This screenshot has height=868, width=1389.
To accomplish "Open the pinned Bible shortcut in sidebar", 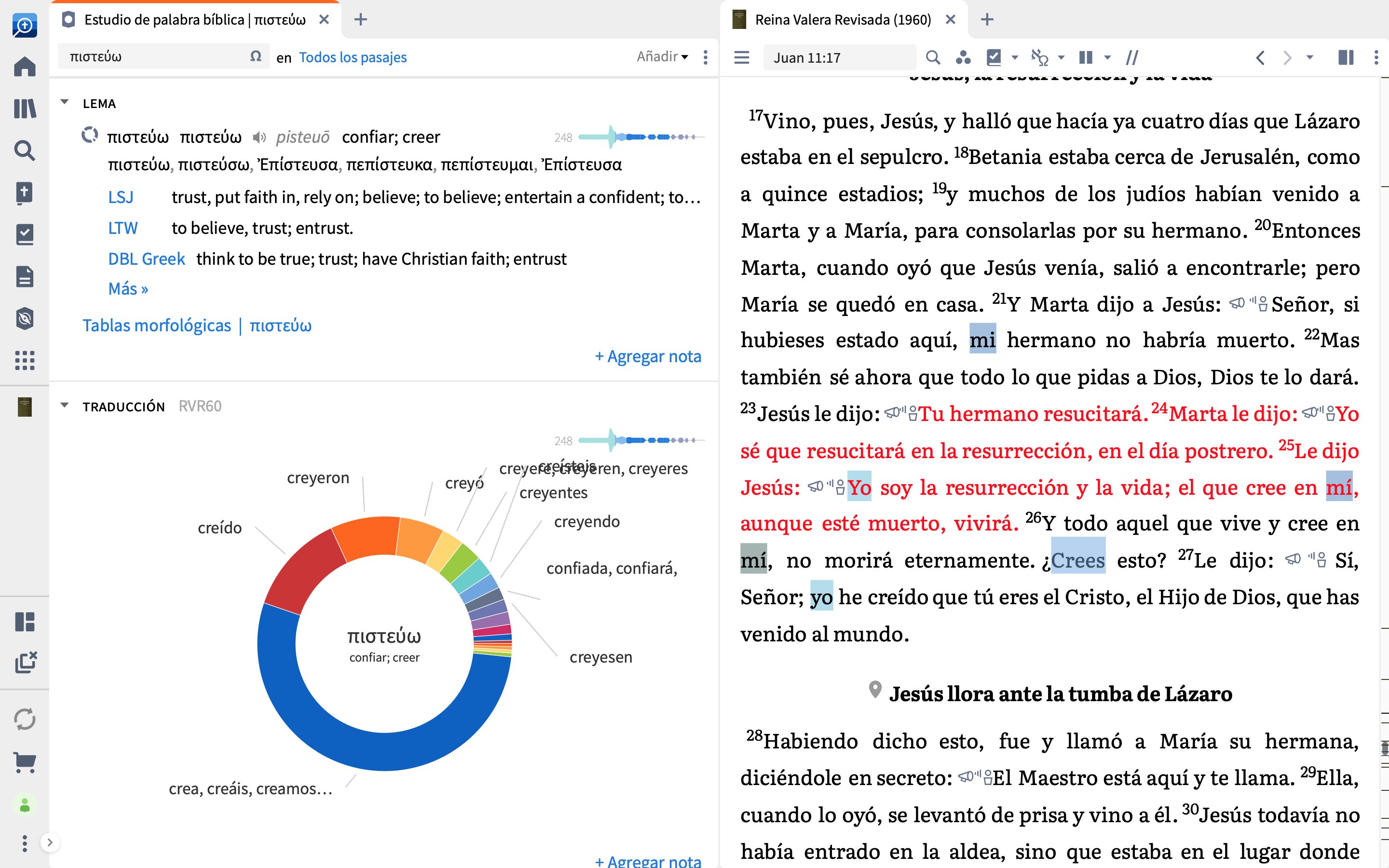I will (x=24, y=407).
